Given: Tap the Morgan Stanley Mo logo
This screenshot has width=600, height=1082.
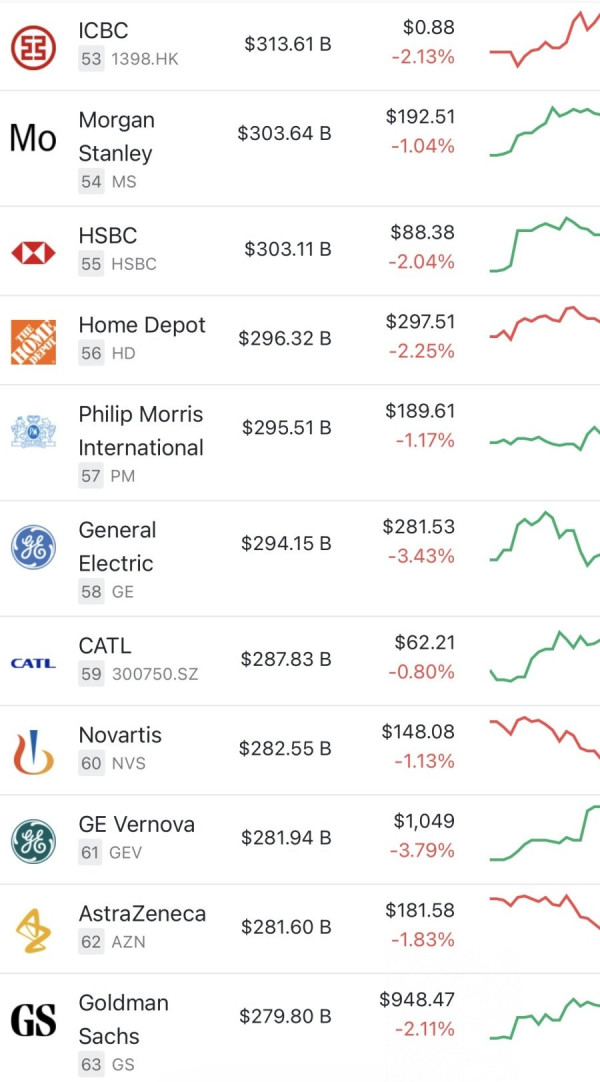Looking at the screenshot, I should click(33, 138).
